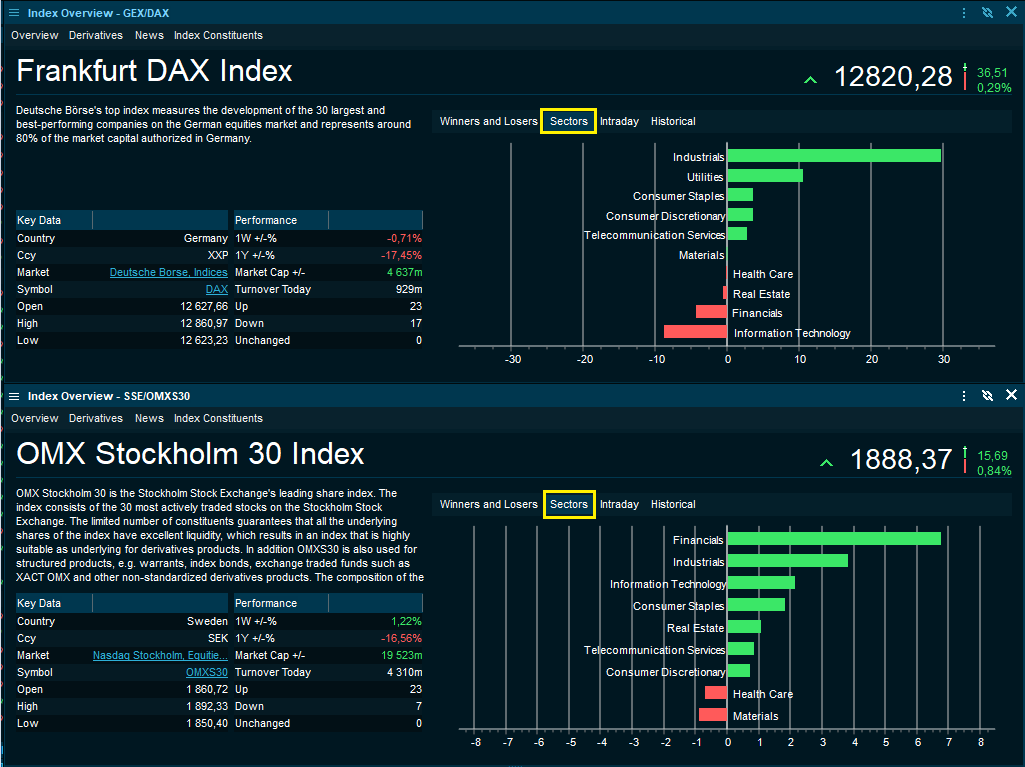
Task: Click the DAX symbol link
Action: pyautogui.click(x=217, y=289)
